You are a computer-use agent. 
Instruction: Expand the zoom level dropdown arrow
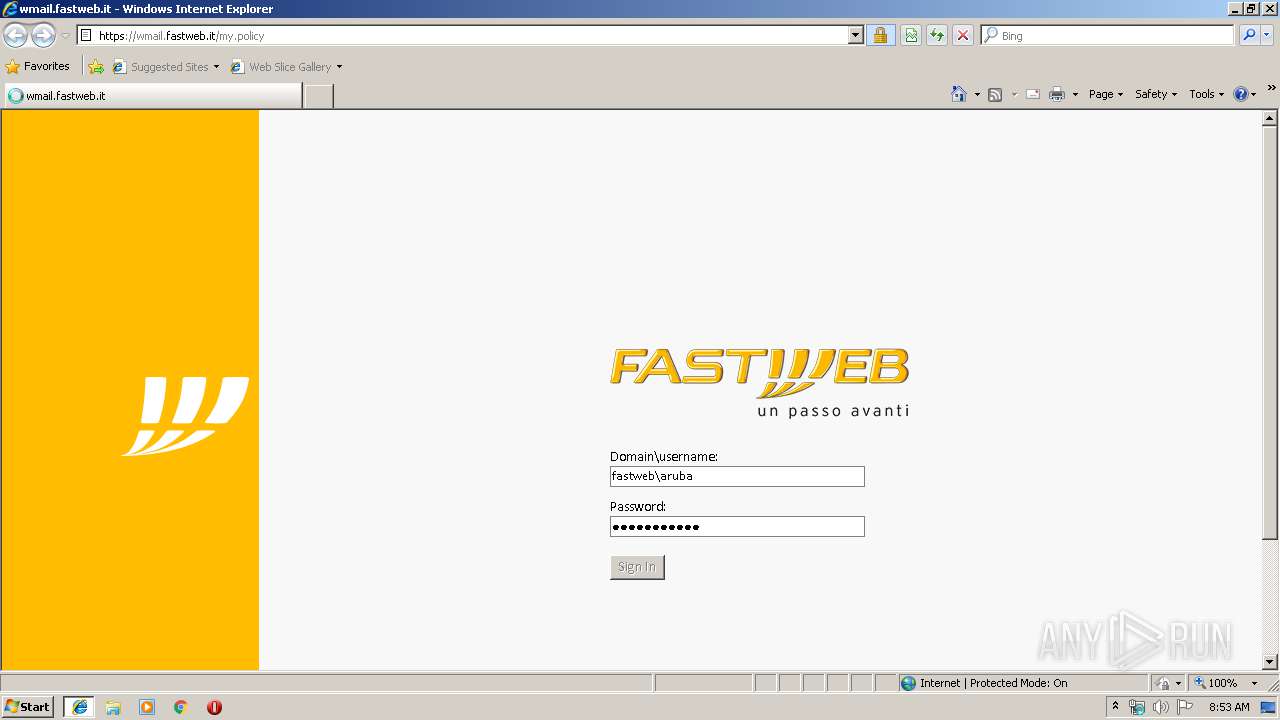coord(1254,683)
